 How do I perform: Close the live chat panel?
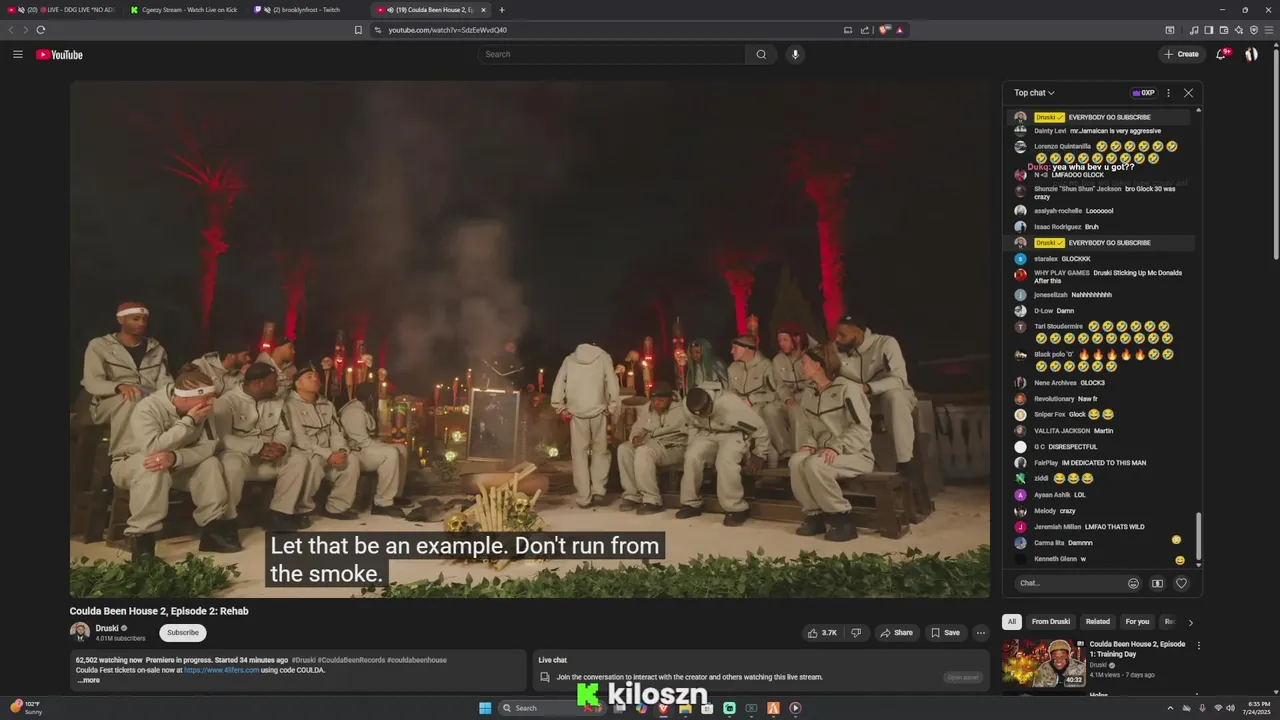1188,93
